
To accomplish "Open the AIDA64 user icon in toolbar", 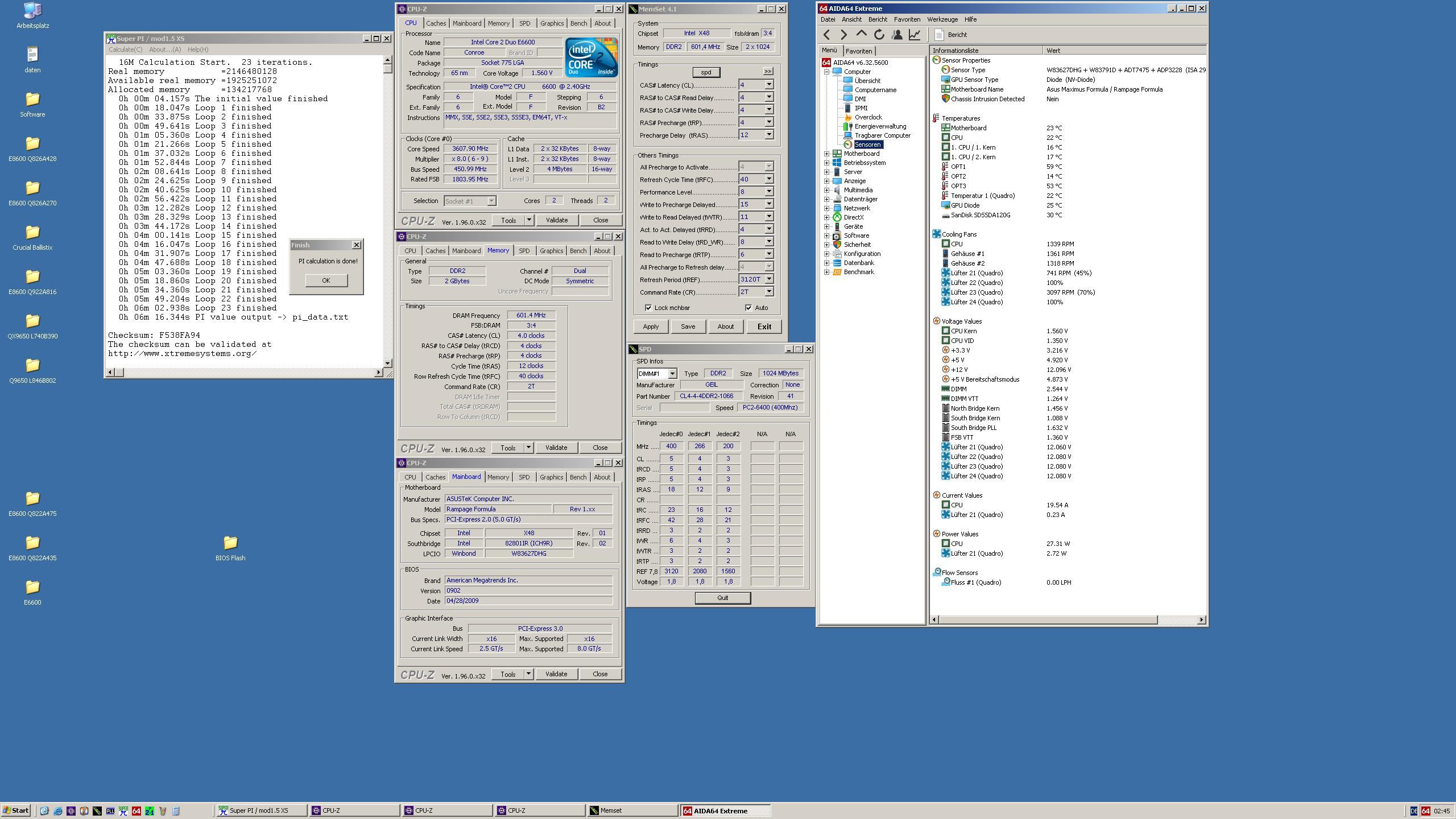I will tap(897, 35).
